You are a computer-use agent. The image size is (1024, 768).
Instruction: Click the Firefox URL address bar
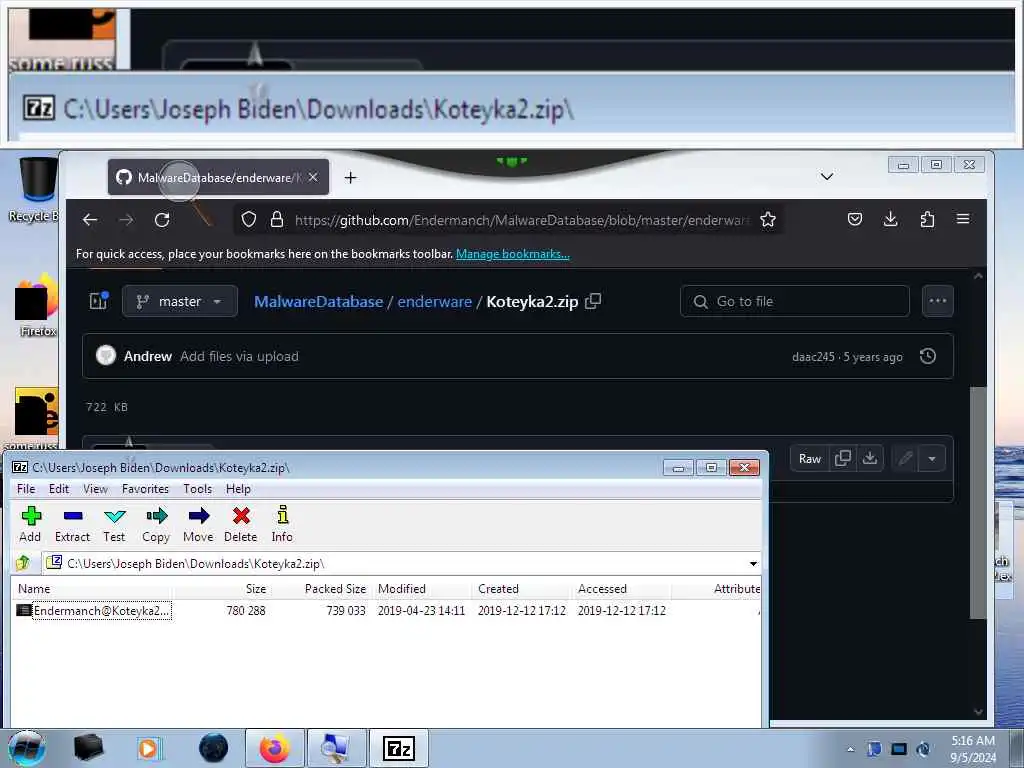pos(509,219)
